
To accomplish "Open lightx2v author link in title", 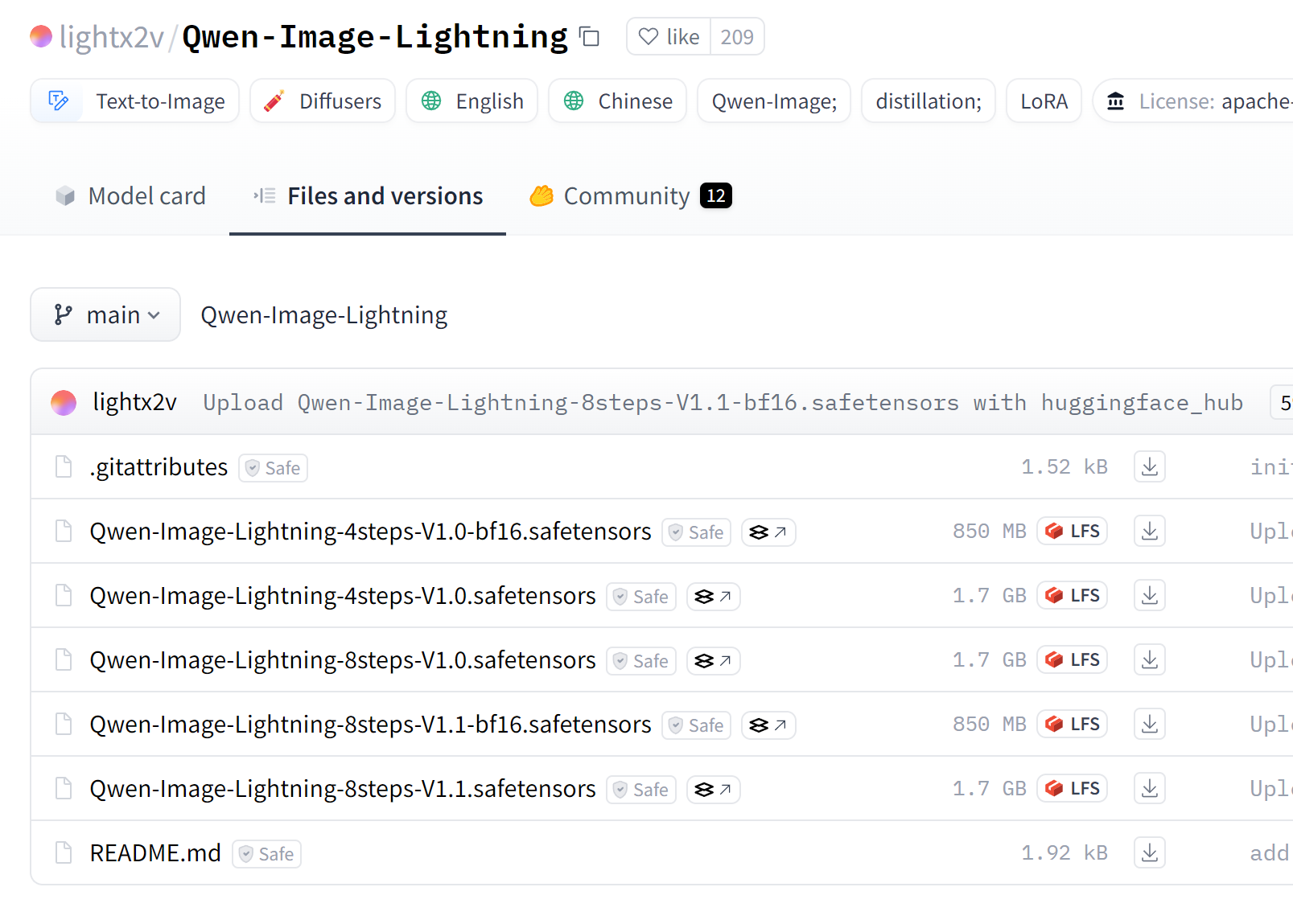I will (x=112, y=37).
